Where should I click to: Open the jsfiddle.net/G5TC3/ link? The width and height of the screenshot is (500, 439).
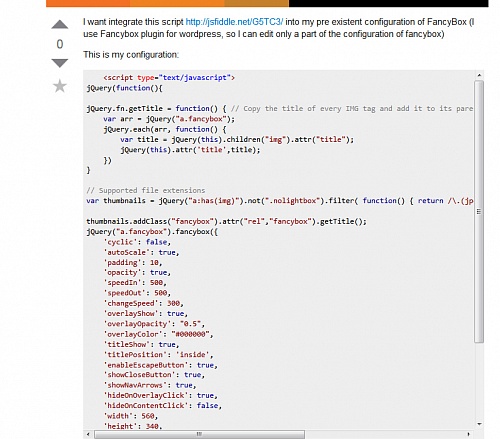pos(234,22)
